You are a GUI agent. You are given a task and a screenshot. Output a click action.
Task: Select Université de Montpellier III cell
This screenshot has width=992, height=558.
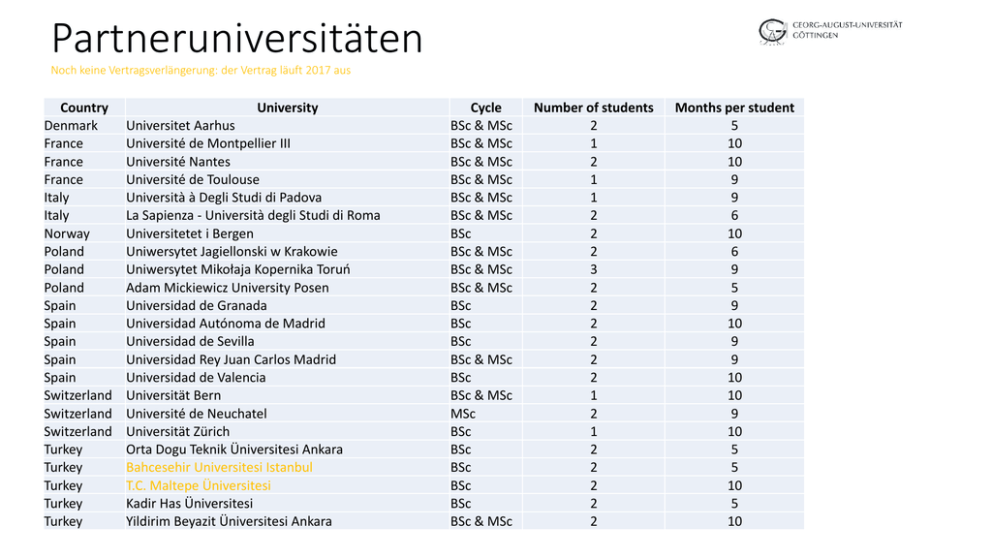[208, 144]
